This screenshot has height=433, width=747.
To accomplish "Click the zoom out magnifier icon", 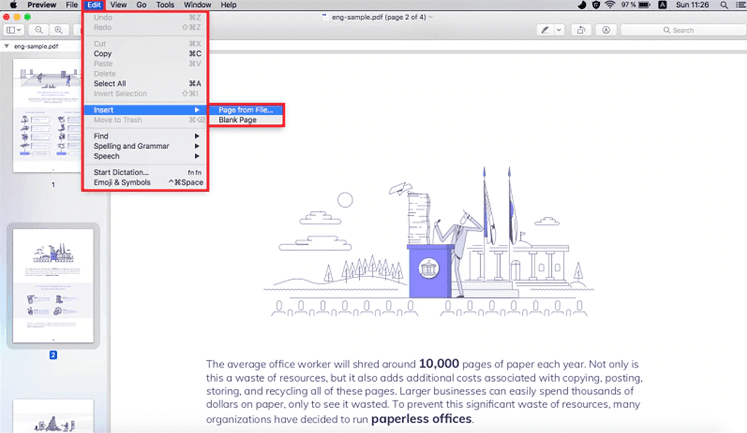I will (x=39, y=30).
